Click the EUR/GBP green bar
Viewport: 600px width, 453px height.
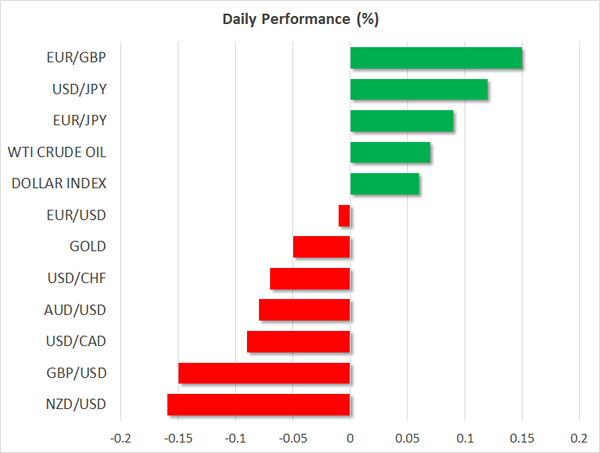pos(436,58)
